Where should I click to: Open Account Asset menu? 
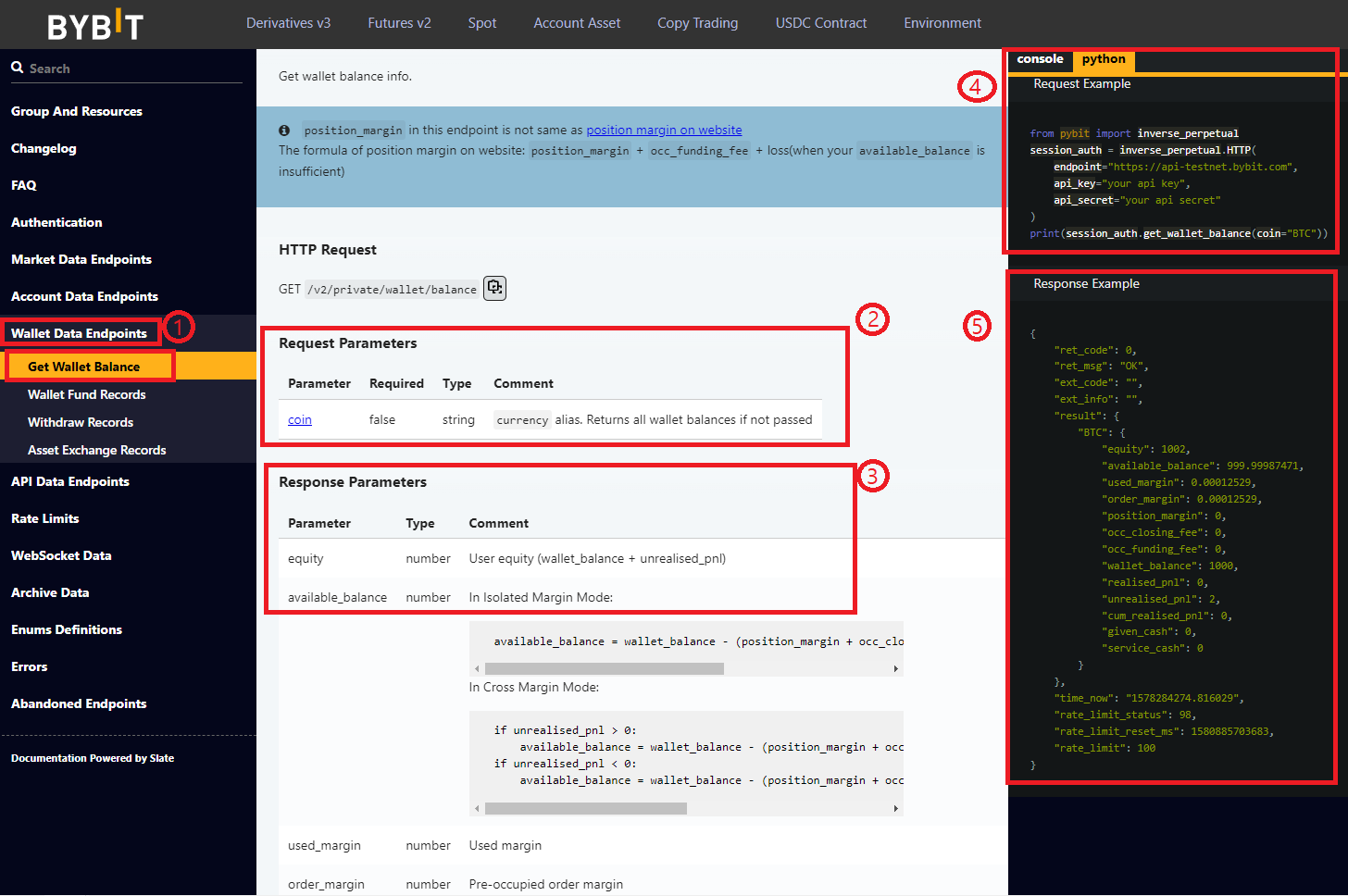[x=577, y=23]
